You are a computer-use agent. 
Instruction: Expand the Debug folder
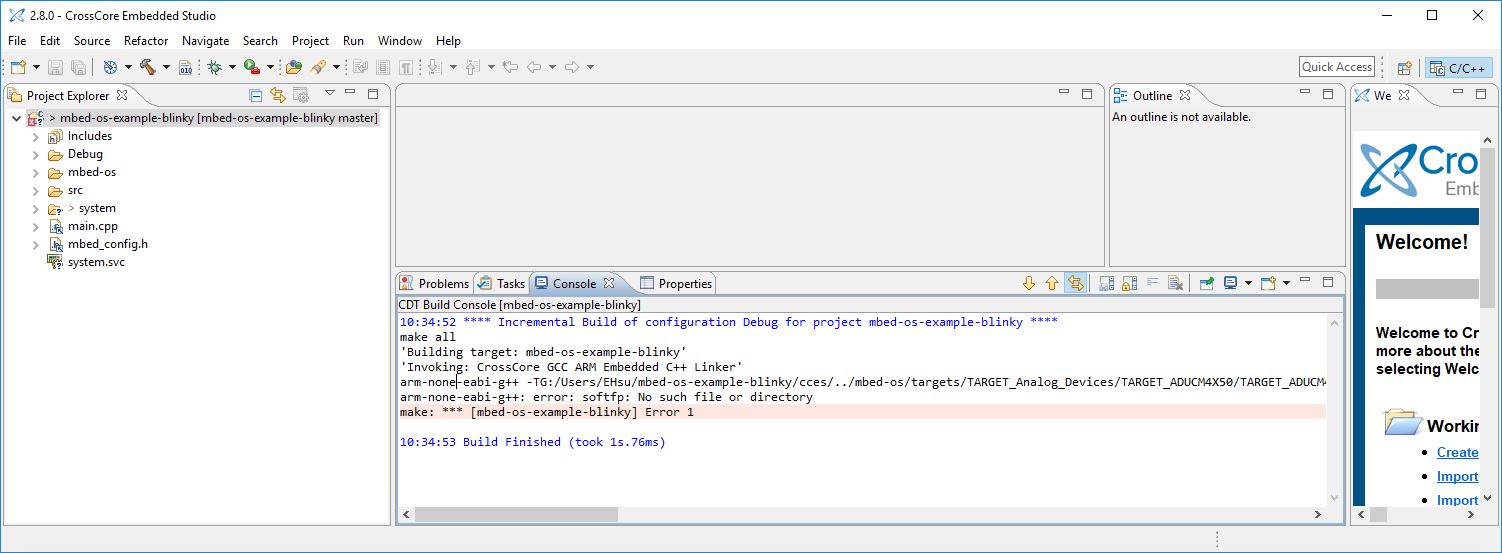(x=36, y=154)
